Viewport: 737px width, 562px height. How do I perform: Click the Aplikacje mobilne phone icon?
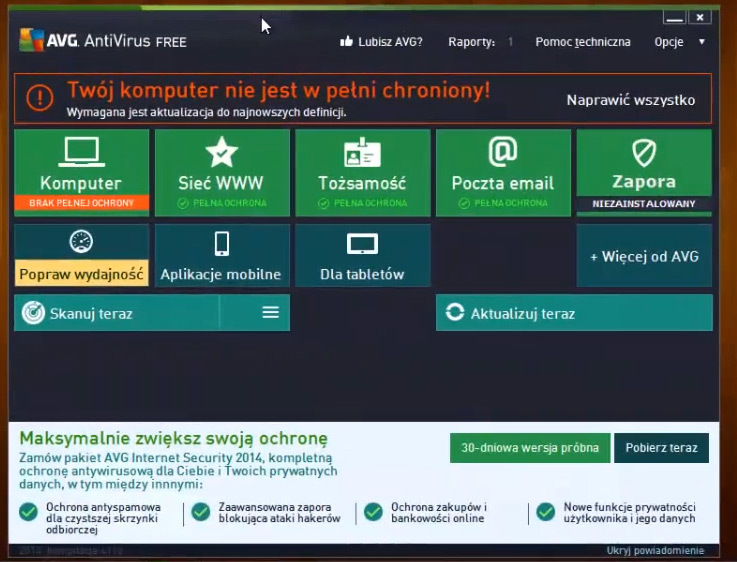tap(222, 244)
